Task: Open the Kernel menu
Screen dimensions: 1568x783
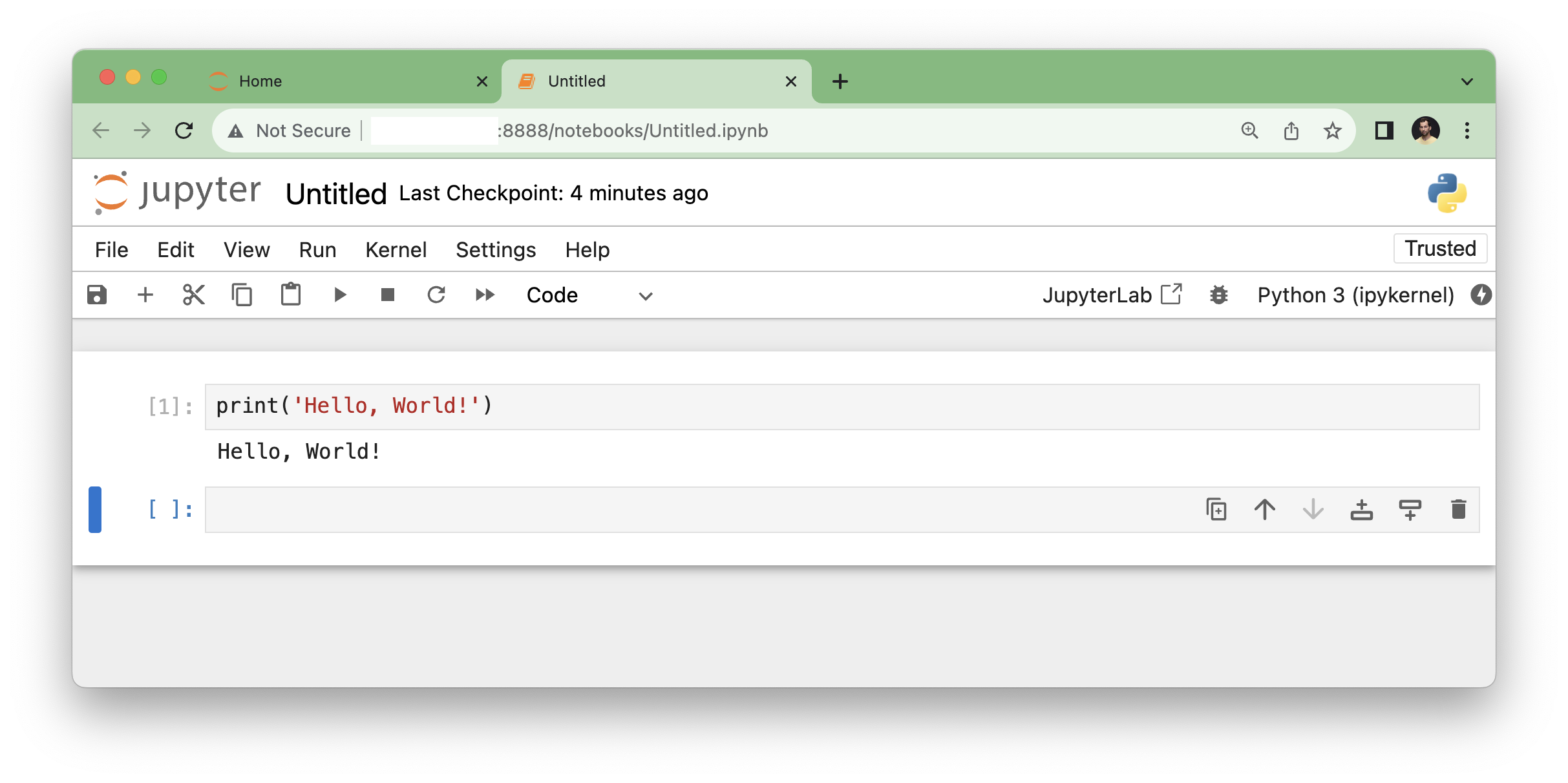Action: coord(396,250)
